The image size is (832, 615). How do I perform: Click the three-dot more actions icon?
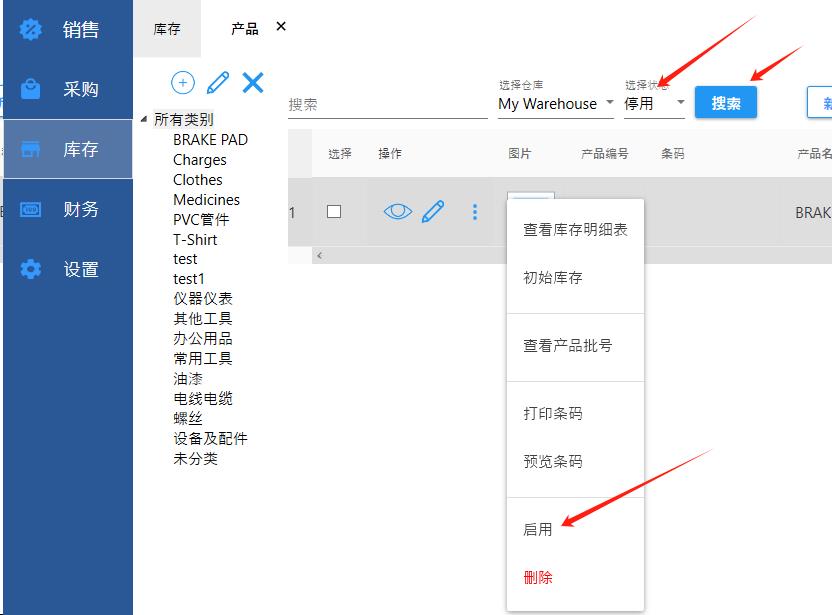475,212
